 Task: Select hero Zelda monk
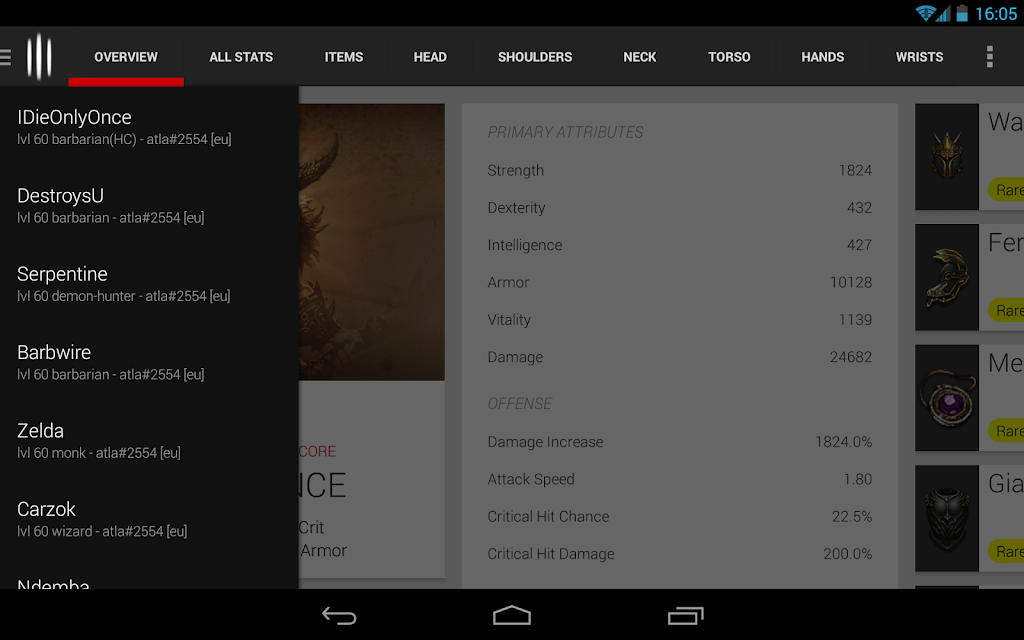point(149,440)
